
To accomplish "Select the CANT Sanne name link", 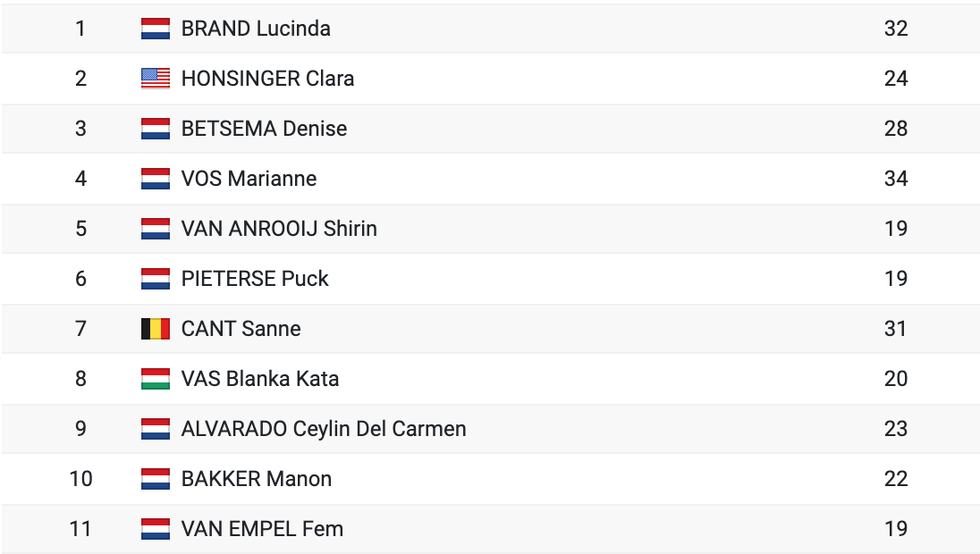I will (241, 329).
